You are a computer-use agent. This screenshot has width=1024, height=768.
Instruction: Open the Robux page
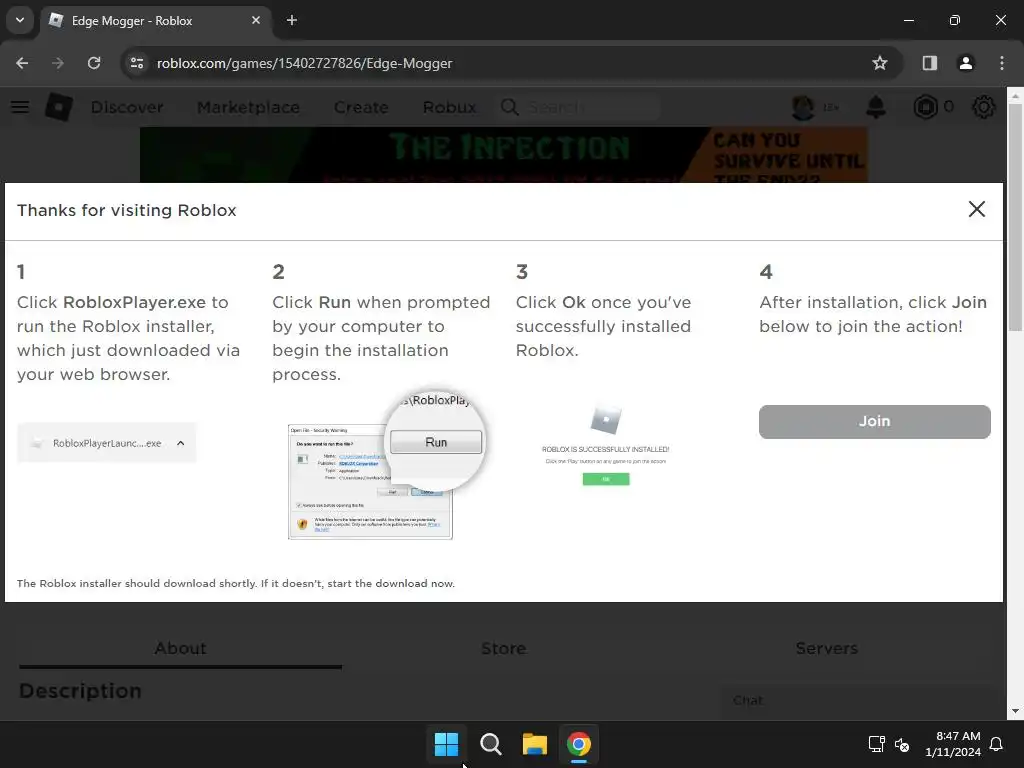point(449,107)
